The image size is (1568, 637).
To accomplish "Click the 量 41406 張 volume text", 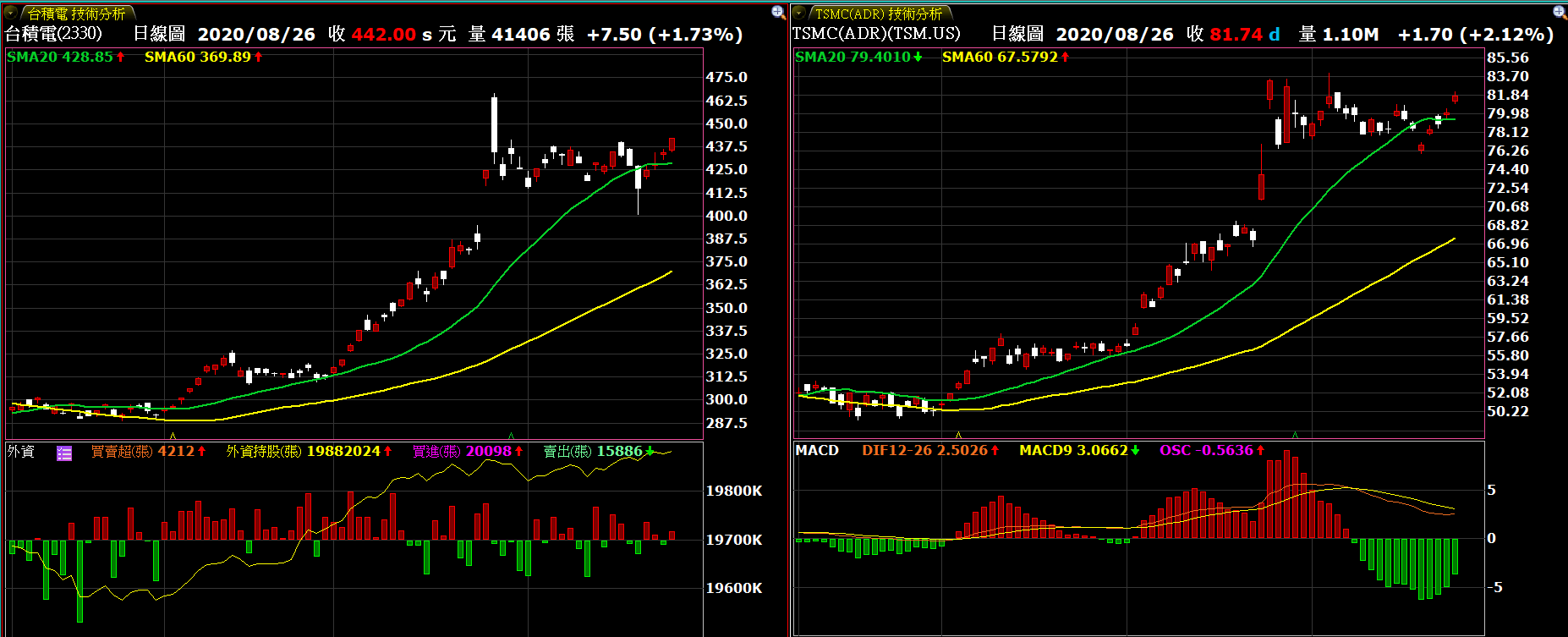I will pyautogui.click(x=522, y=35).
